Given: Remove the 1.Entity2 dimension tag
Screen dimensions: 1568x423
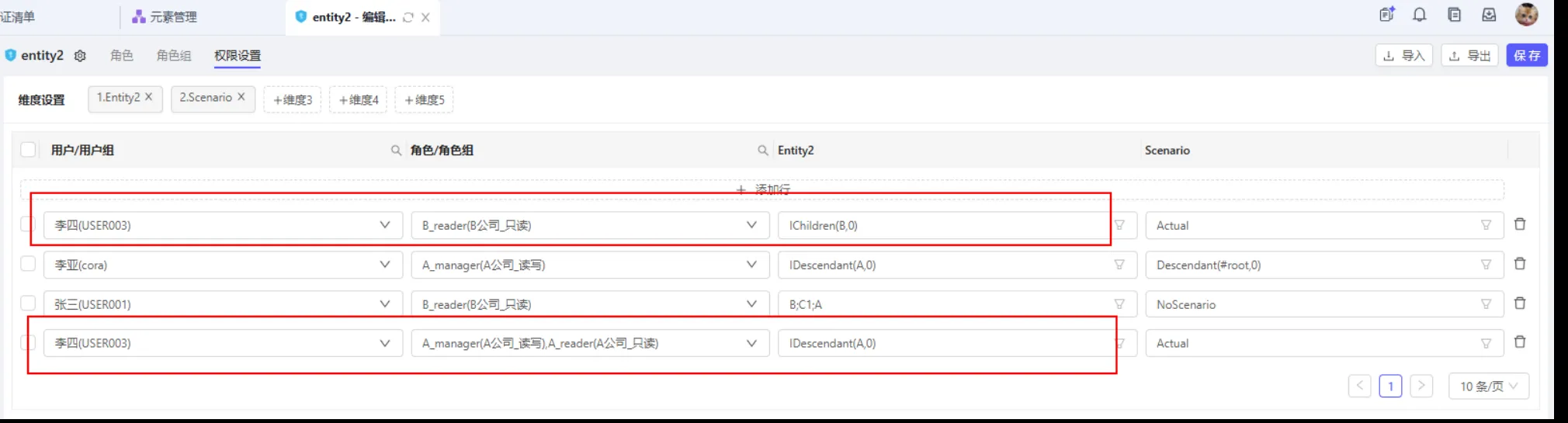Looking at the screenshot, I should click(149, 97).
